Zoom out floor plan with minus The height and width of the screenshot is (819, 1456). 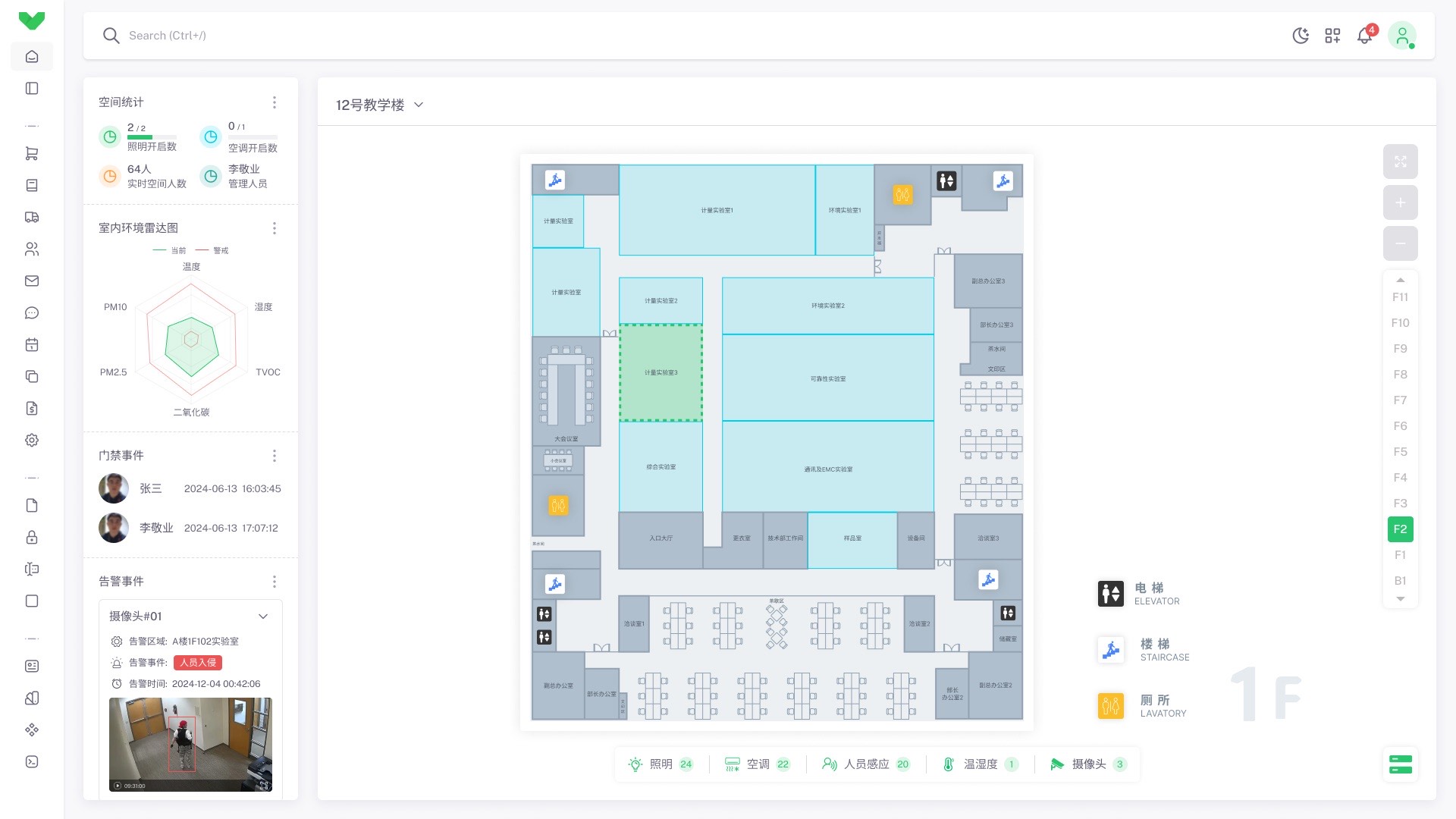1400,243
